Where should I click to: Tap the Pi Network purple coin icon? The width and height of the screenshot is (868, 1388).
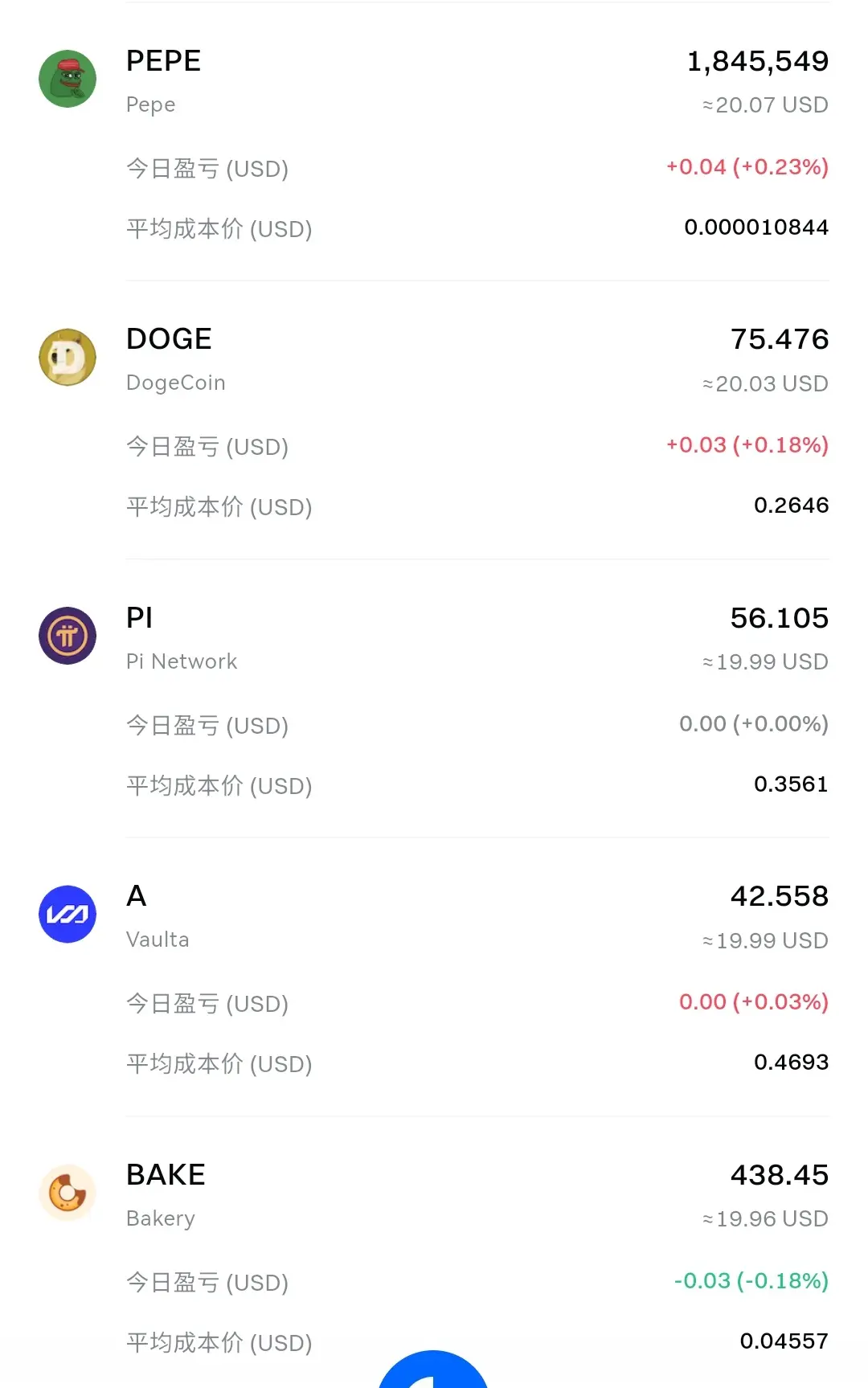[68, 636]
